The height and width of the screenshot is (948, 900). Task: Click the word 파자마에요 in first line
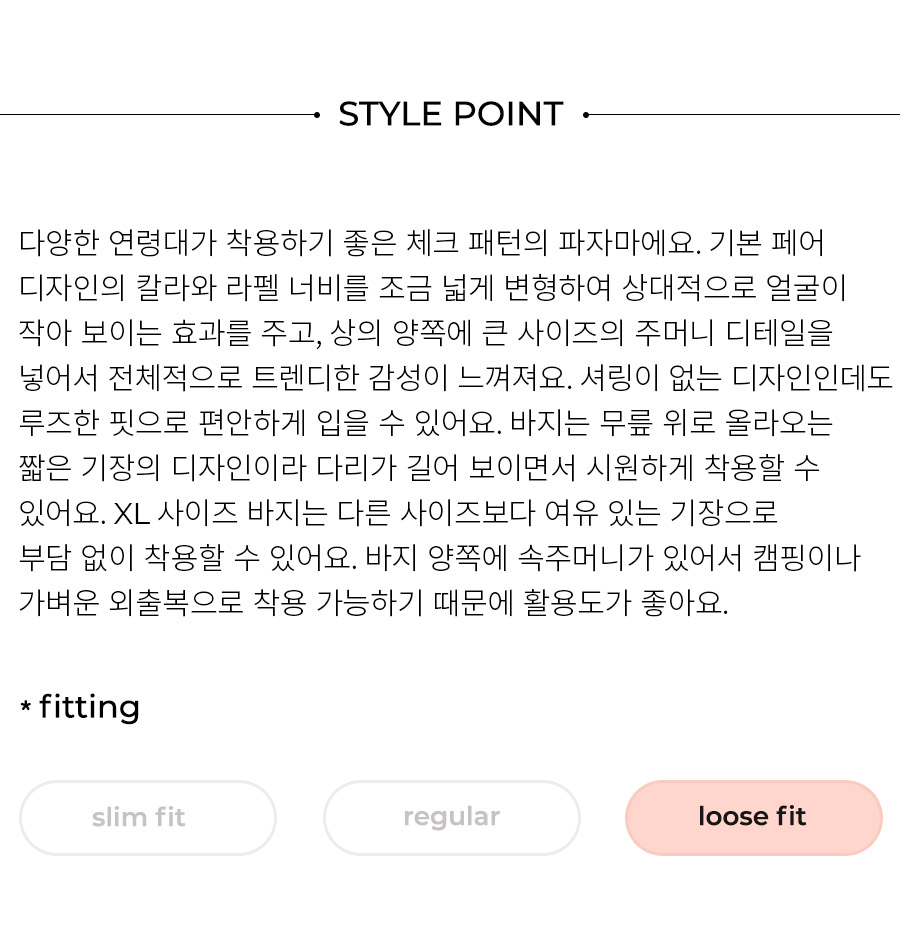(629, 242)
